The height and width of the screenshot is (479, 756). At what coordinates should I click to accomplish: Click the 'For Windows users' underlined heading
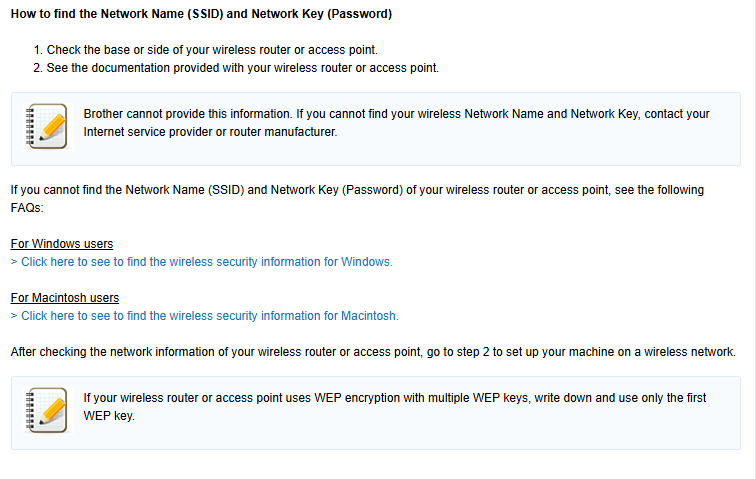tap(62, 244)
